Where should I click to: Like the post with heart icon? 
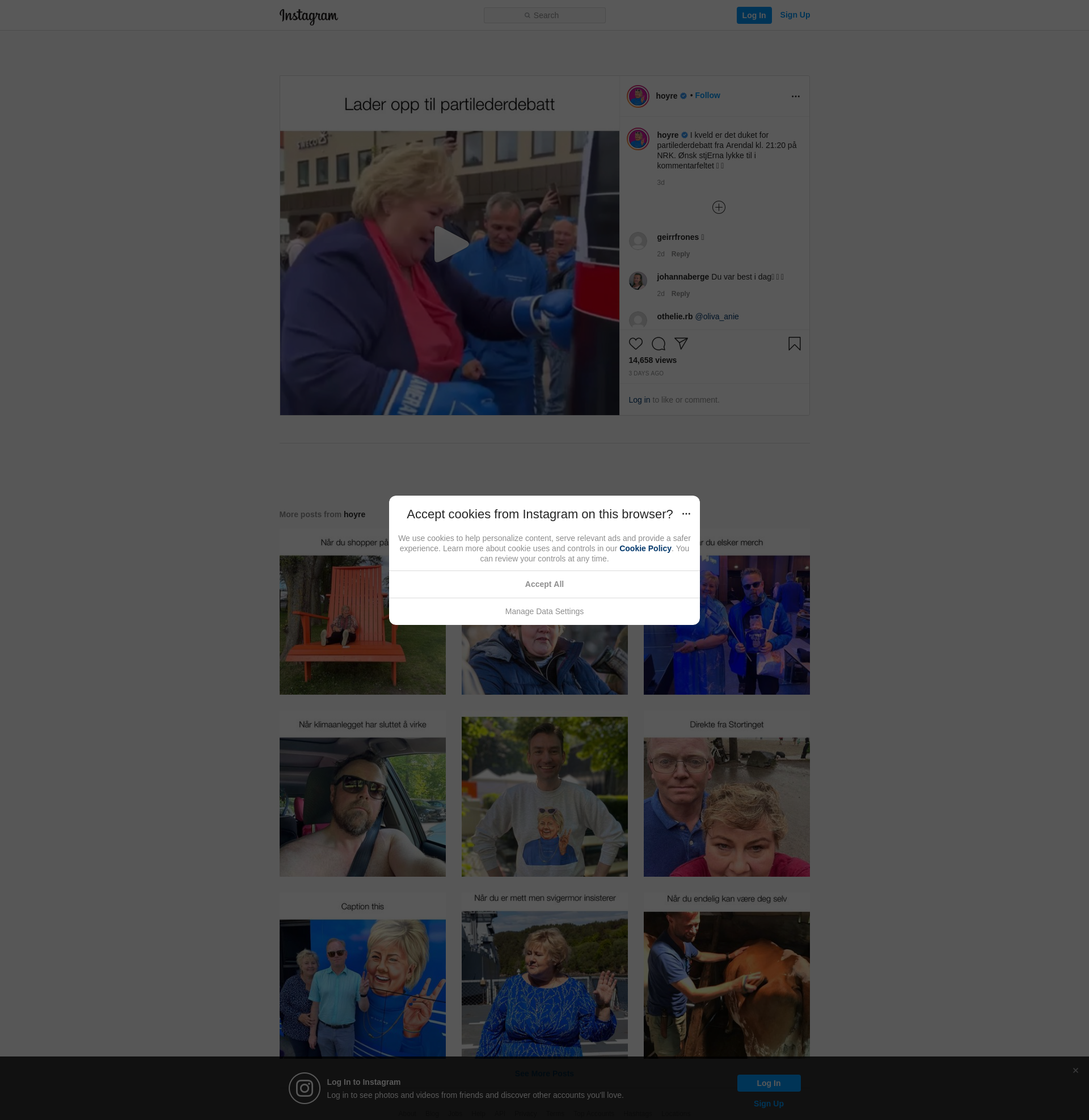635,344
